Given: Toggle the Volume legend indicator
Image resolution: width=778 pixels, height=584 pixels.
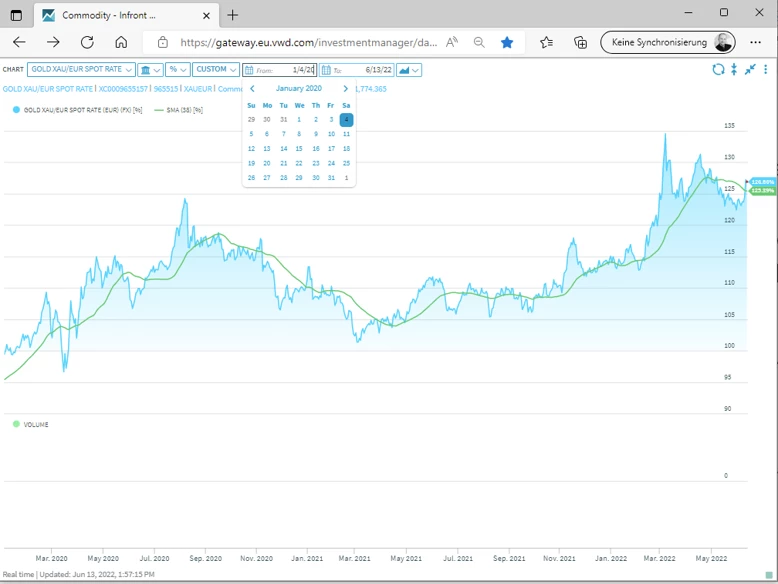Looking at the screenshot, I should point(31,424).
